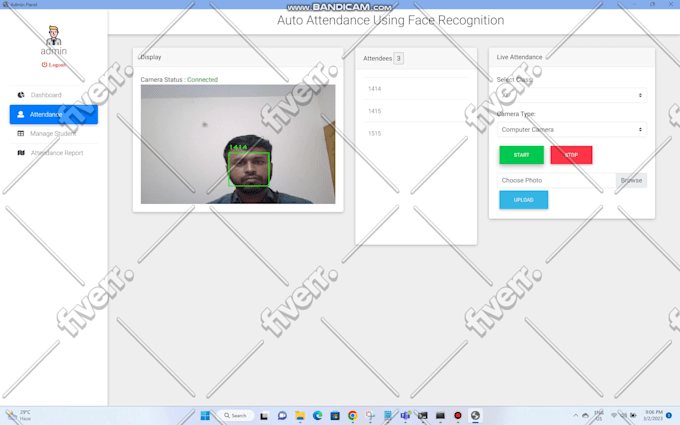
Task: Click the Logout power icon link
Action: click(x=54, y=65)
